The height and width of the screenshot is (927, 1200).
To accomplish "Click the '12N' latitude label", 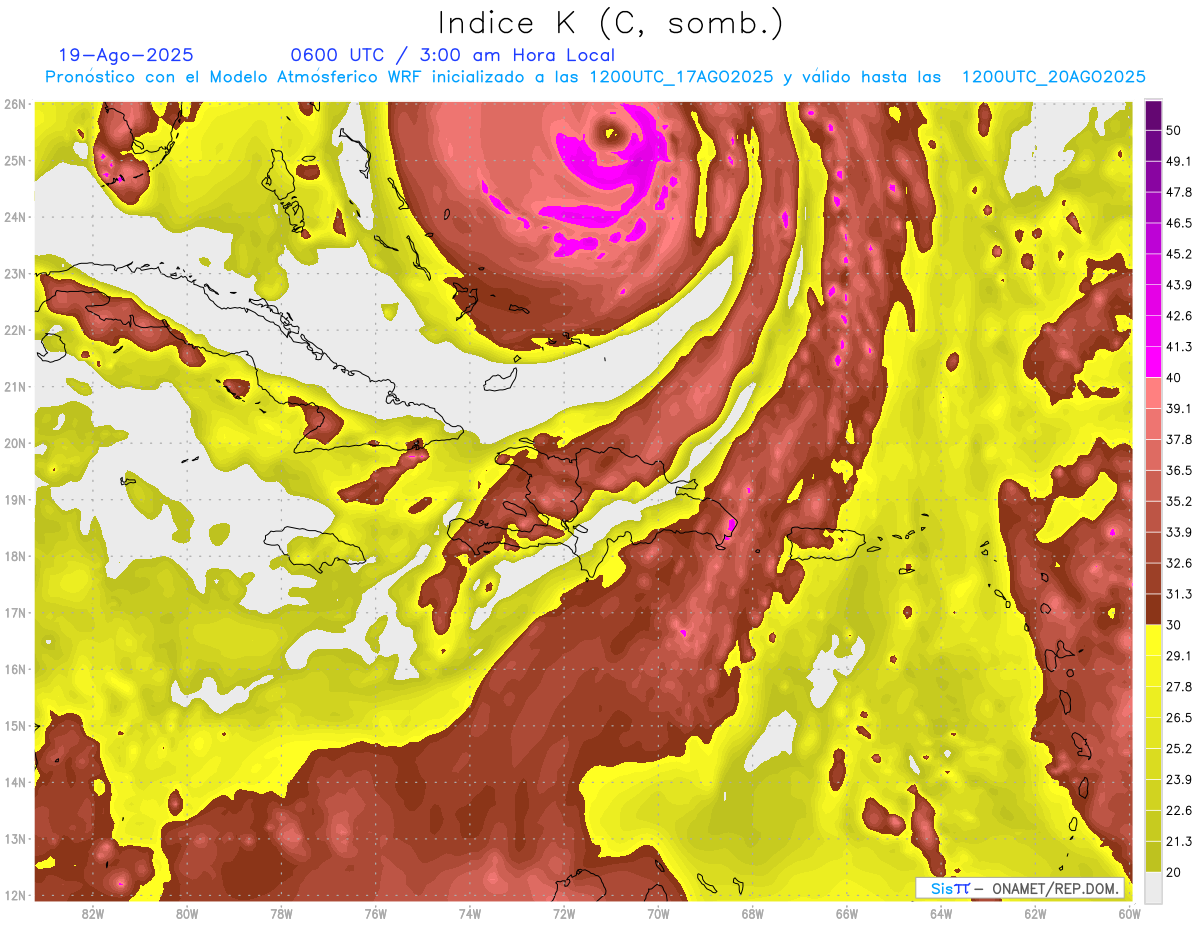I will (x=15, y=895).
